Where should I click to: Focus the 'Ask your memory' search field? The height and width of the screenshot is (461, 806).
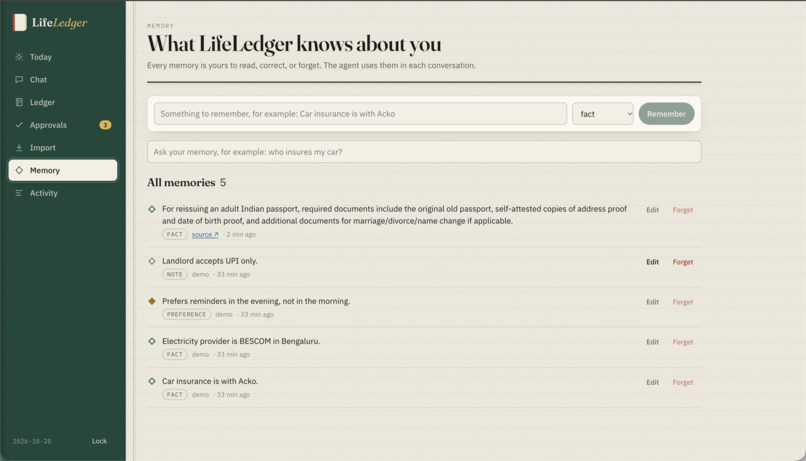[x=424, y=152]
